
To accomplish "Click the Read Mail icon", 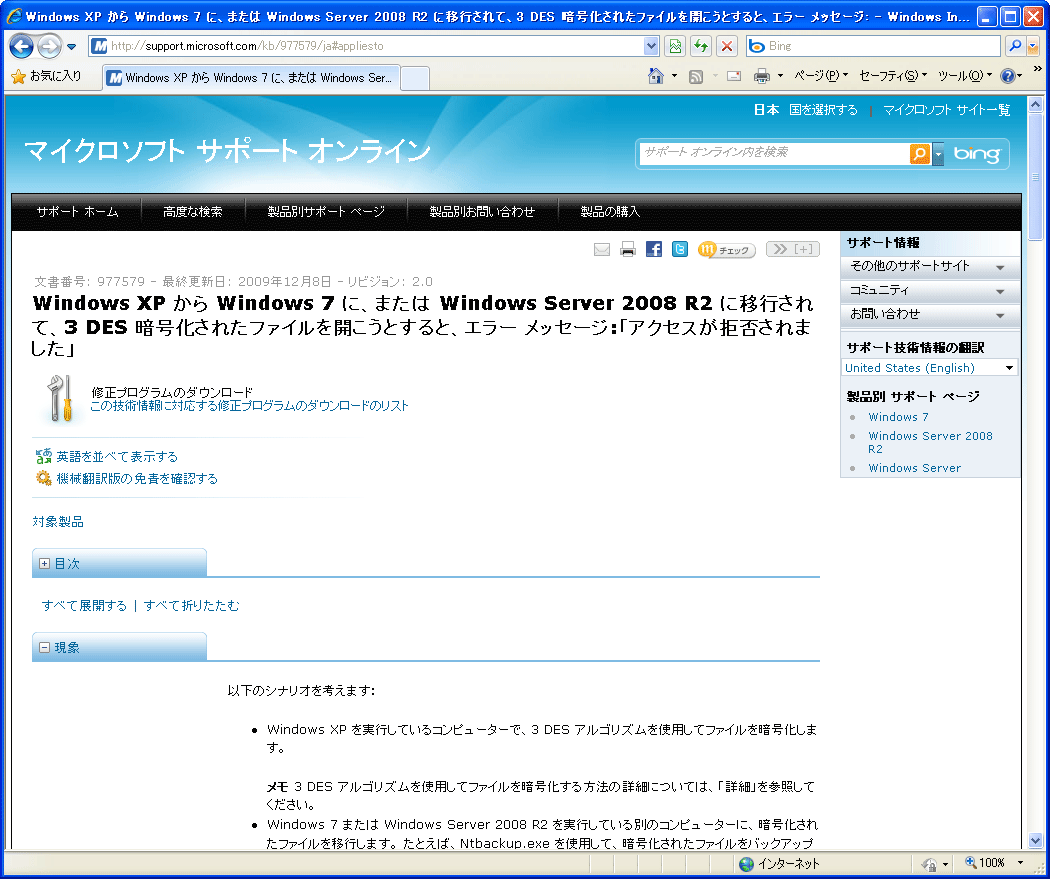I will coord(734,76).
